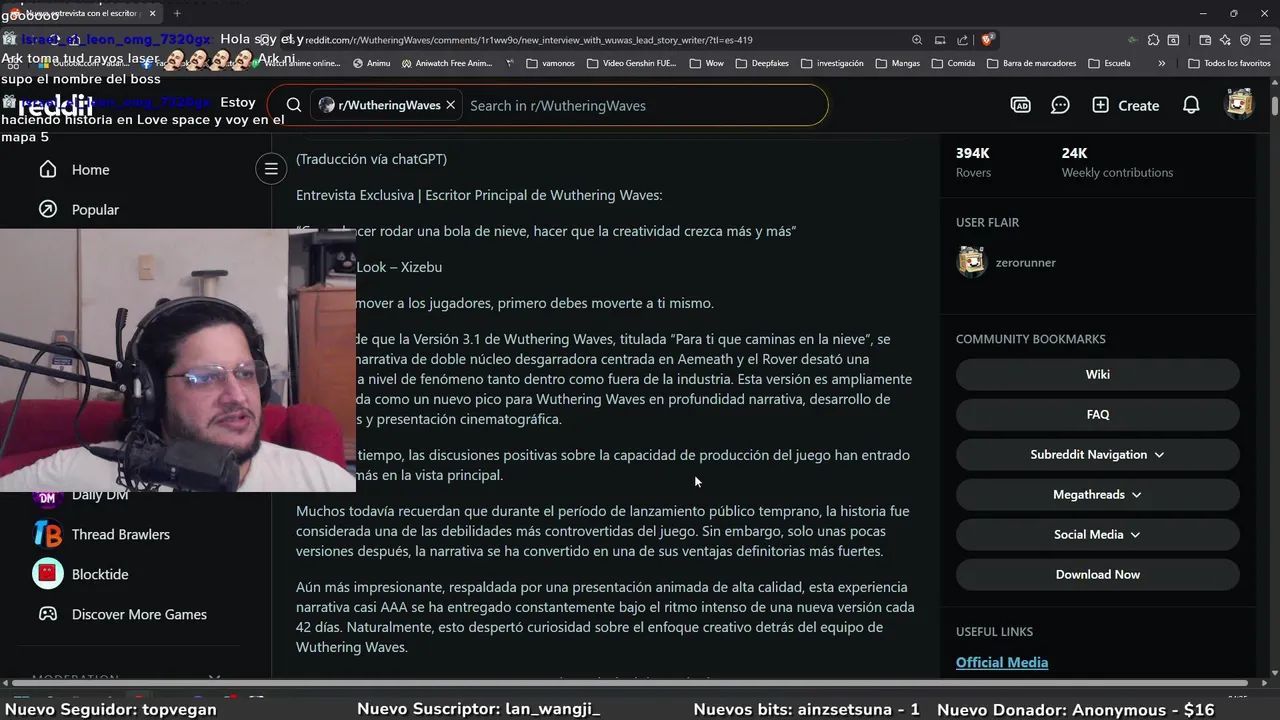Click the Thread Brawlers game icon
This screenshot has height=720, width=1280.
[x=47, y=534]
